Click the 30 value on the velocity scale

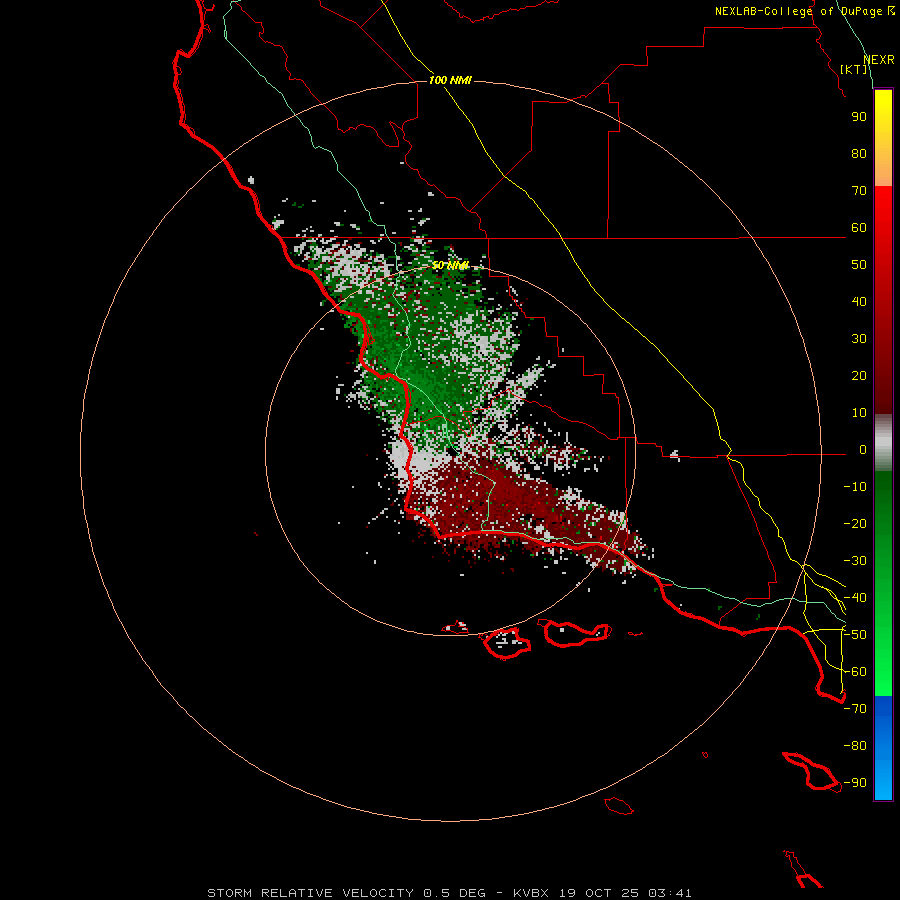point(859,339)
